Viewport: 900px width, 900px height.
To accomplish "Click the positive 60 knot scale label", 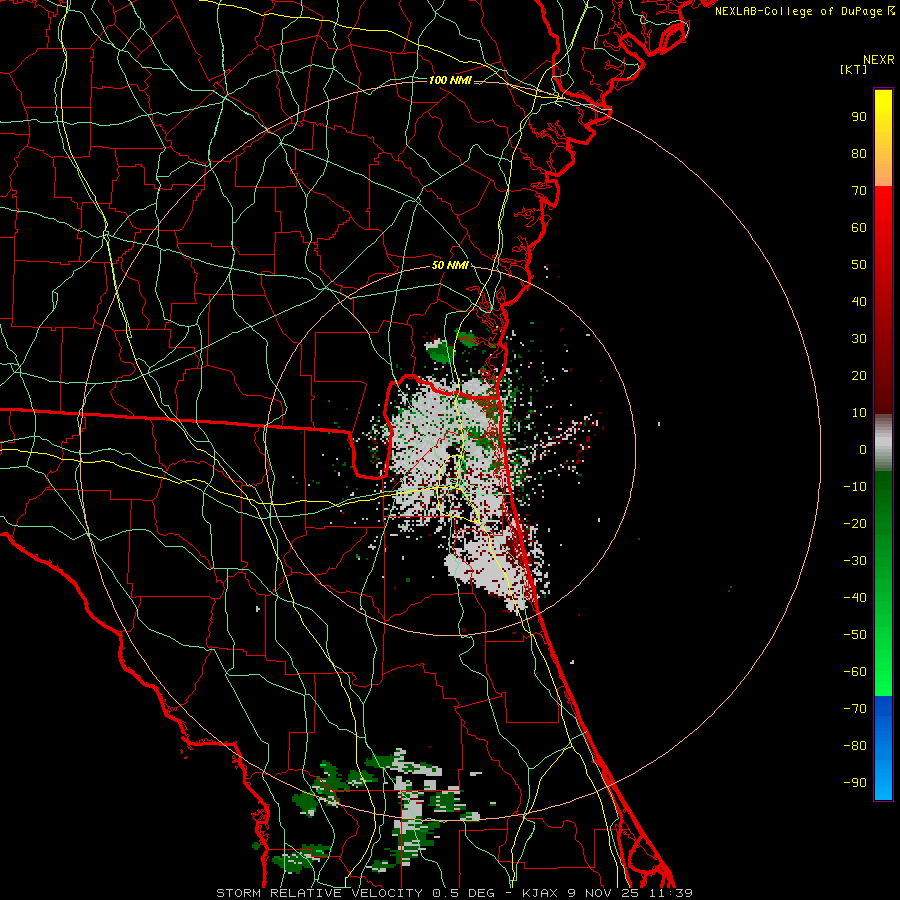I will click(x=859, y=227).
